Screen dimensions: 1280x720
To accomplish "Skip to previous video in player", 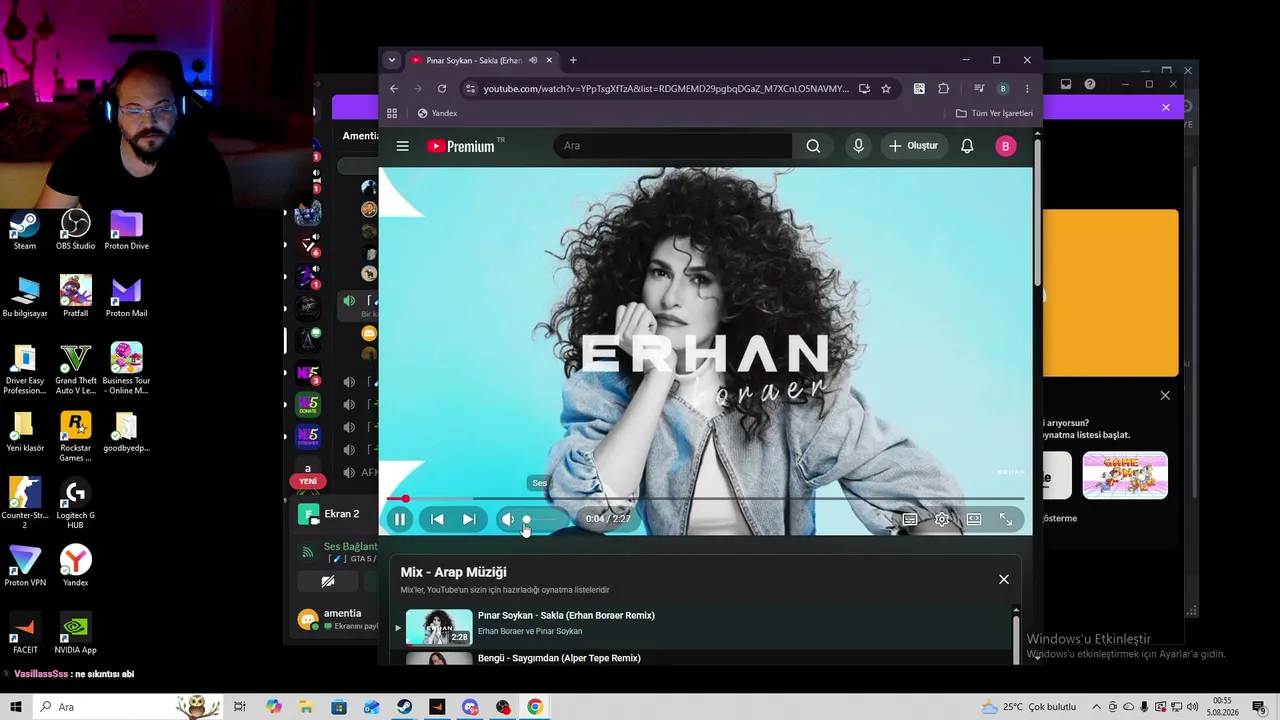I will click(x=437, y=519).
